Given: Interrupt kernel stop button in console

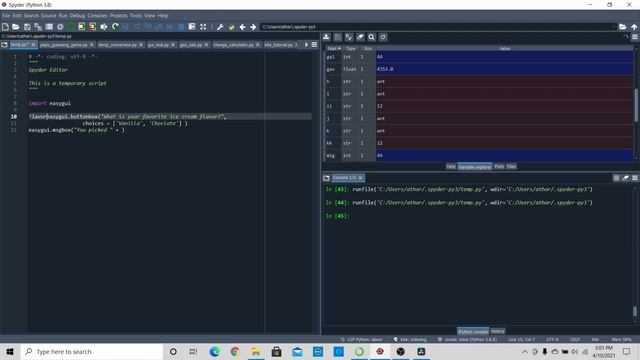Looking at the screenshot, I should [616, 178].
